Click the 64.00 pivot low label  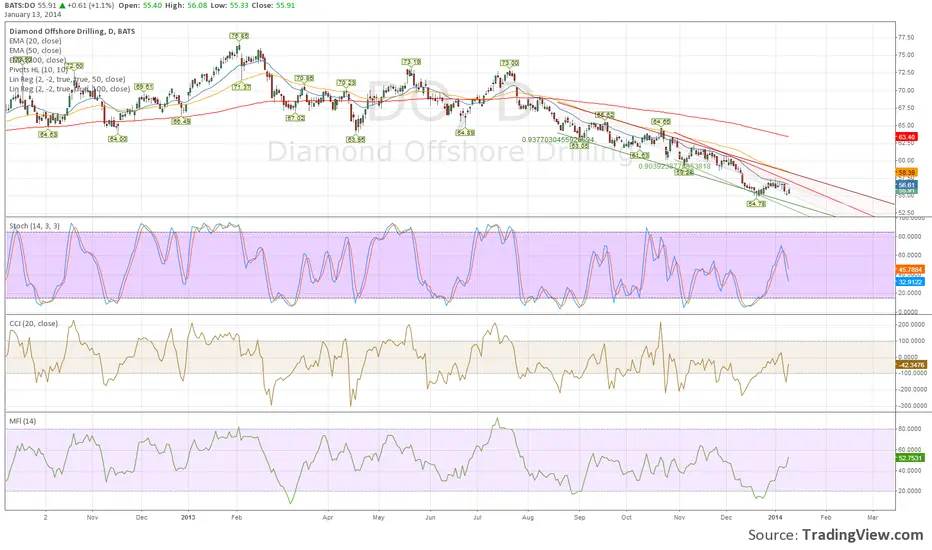click(x=118, y=139)
